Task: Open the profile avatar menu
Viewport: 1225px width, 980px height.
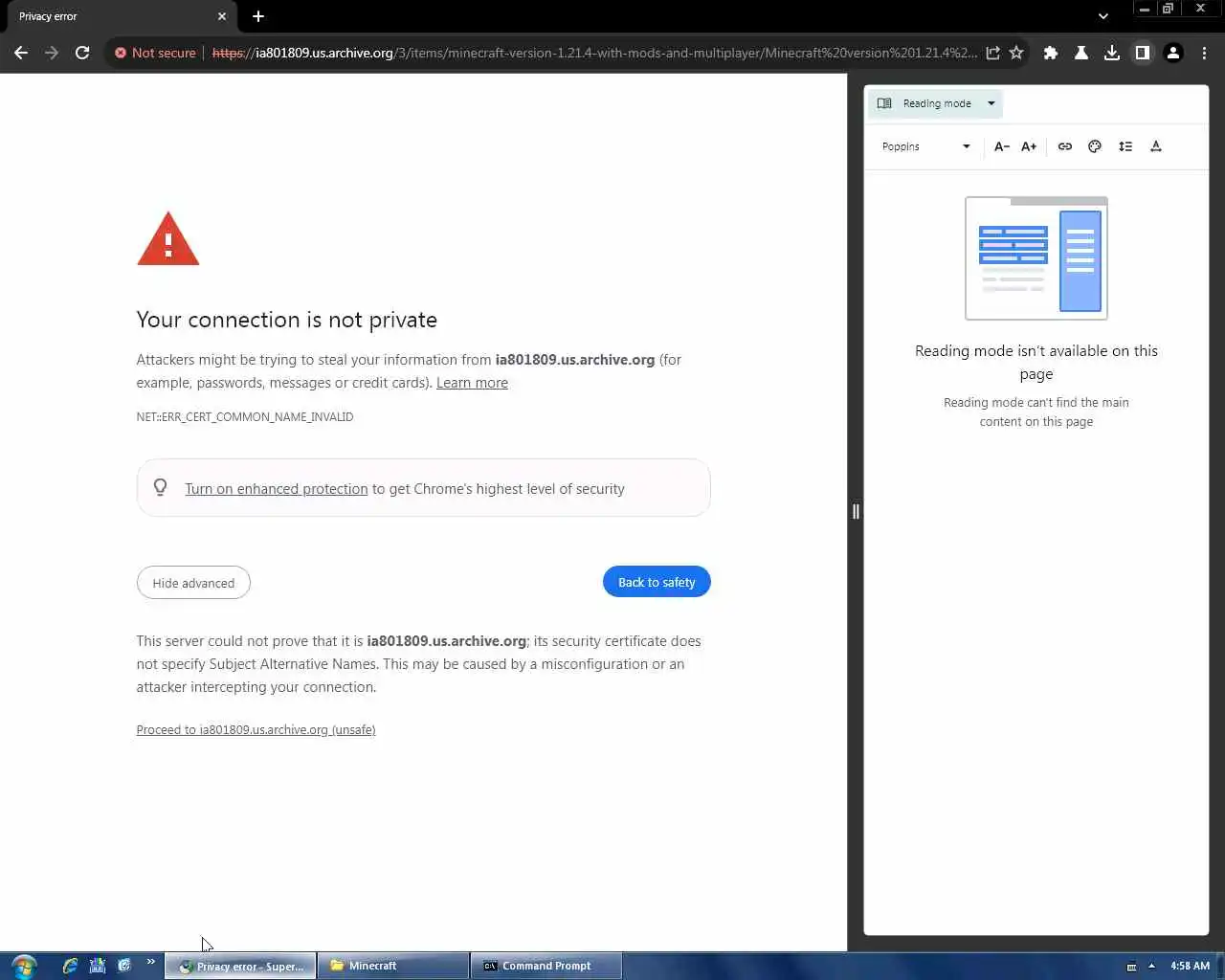Action: coord(1173,53)
